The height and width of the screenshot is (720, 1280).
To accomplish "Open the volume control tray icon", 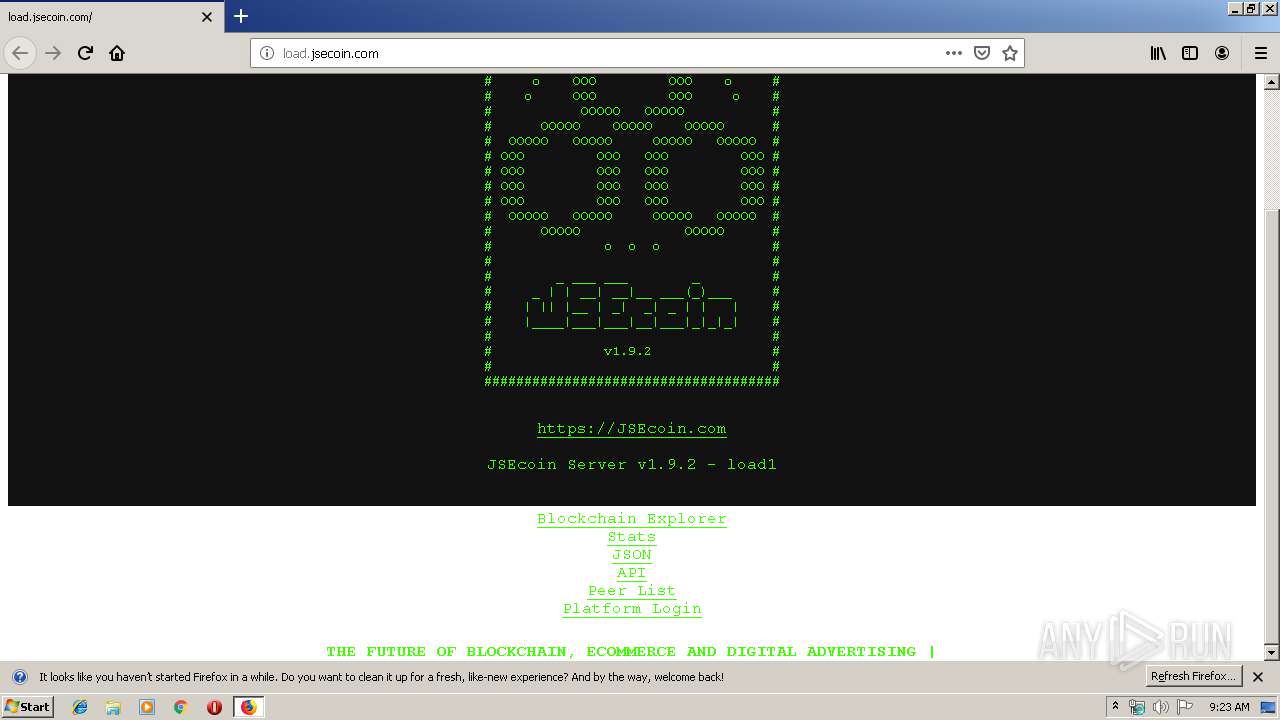I will pos(1160,707).
